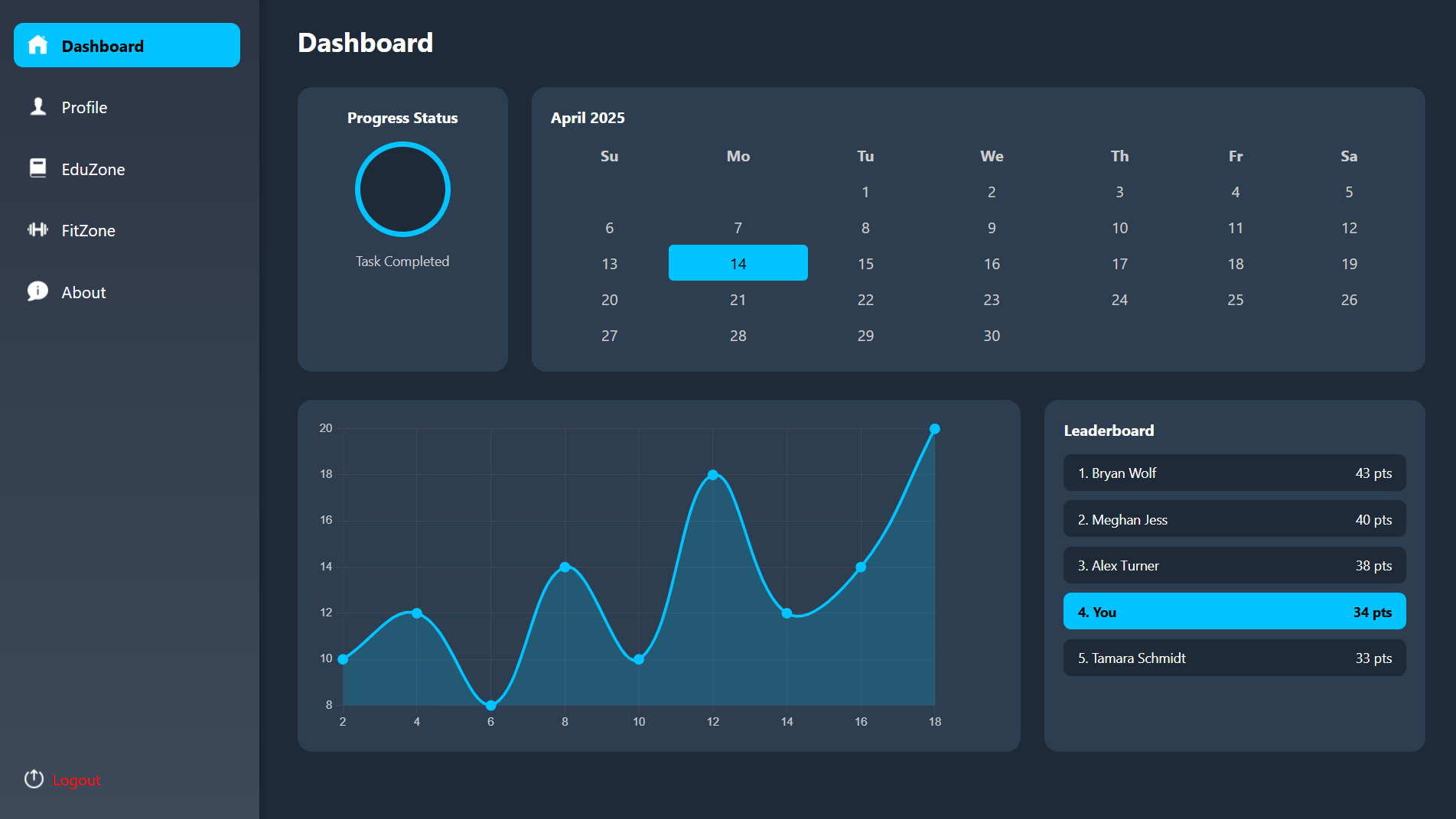Pick date 10 in the Th column
1456x819 pixels.
click(x=1119, y=228)
